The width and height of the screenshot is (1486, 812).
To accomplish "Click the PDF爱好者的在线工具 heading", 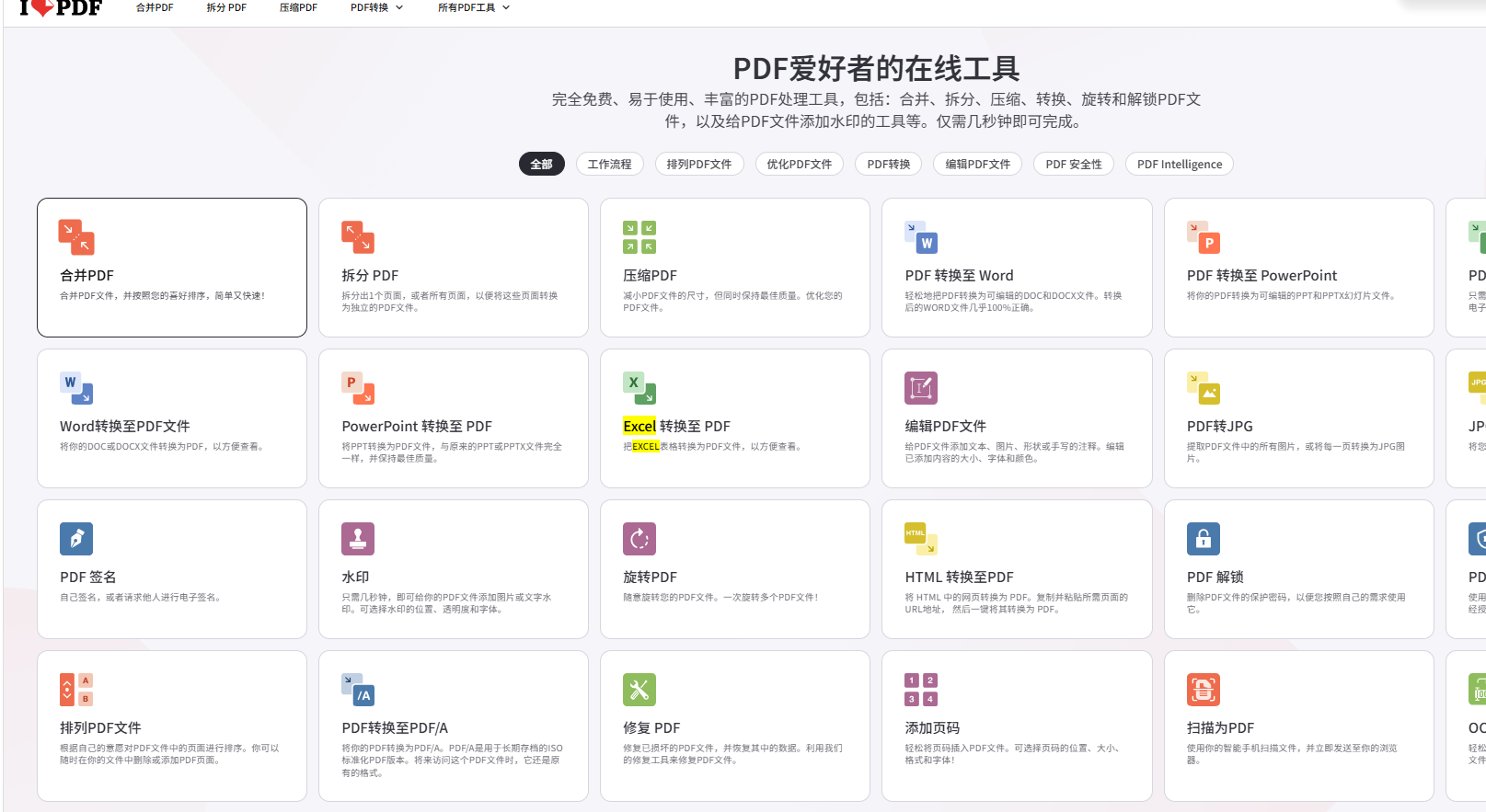I will (876, 69).
